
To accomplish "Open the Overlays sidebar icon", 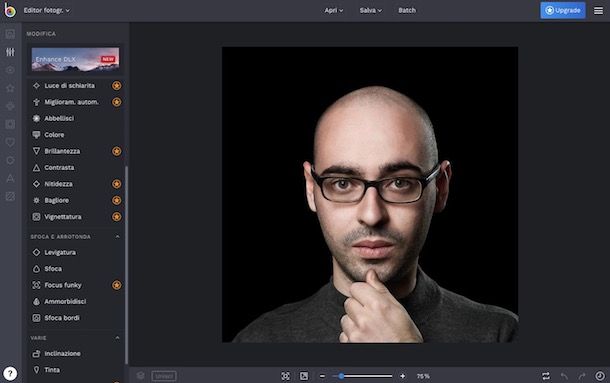I will point(10,160).
